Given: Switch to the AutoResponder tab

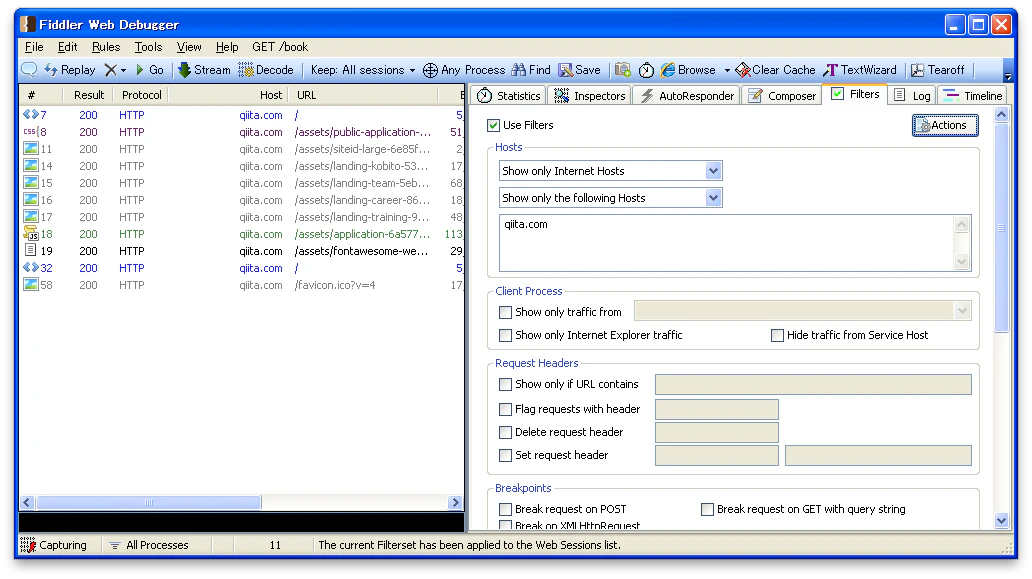Looking at the screenshot, I should coord(687,96).
